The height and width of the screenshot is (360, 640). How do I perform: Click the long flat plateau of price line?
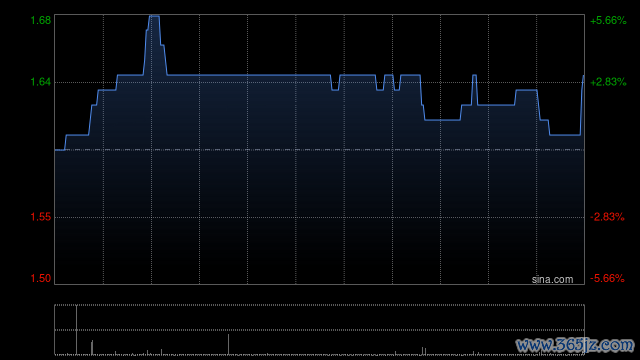pos(249,75)
